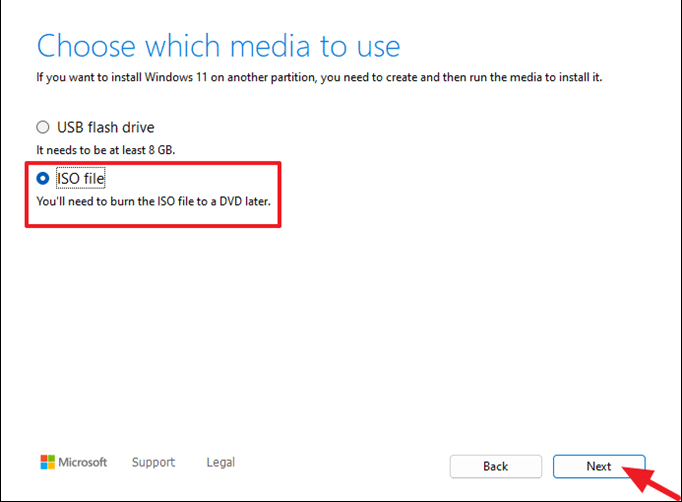The height and width of the screenshot is (502, 682).
Task: Proceed by pressing the Next button
Action: click(598, 466)
